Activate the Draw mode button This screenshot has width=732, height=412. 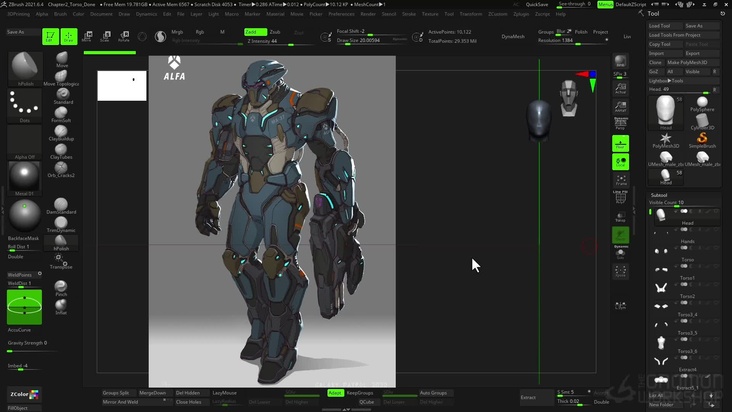[69, 37]
